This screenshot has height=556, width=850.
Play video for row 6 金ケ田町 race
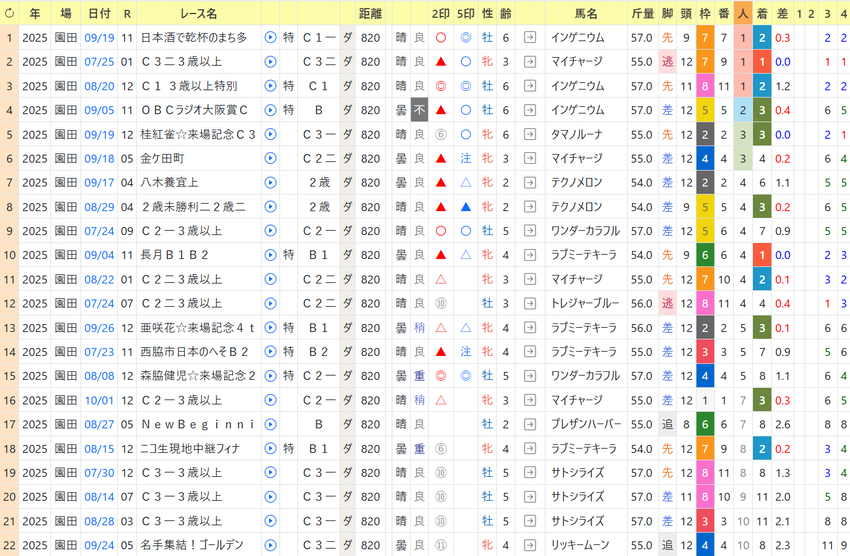click(x=270, y=158)
